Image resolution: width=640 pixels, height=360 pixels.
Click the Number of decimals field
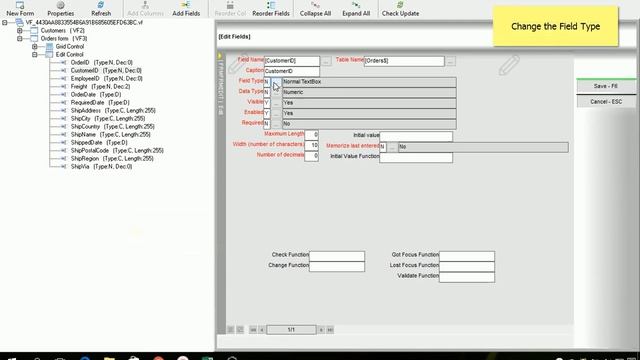[x=311, y=156]
